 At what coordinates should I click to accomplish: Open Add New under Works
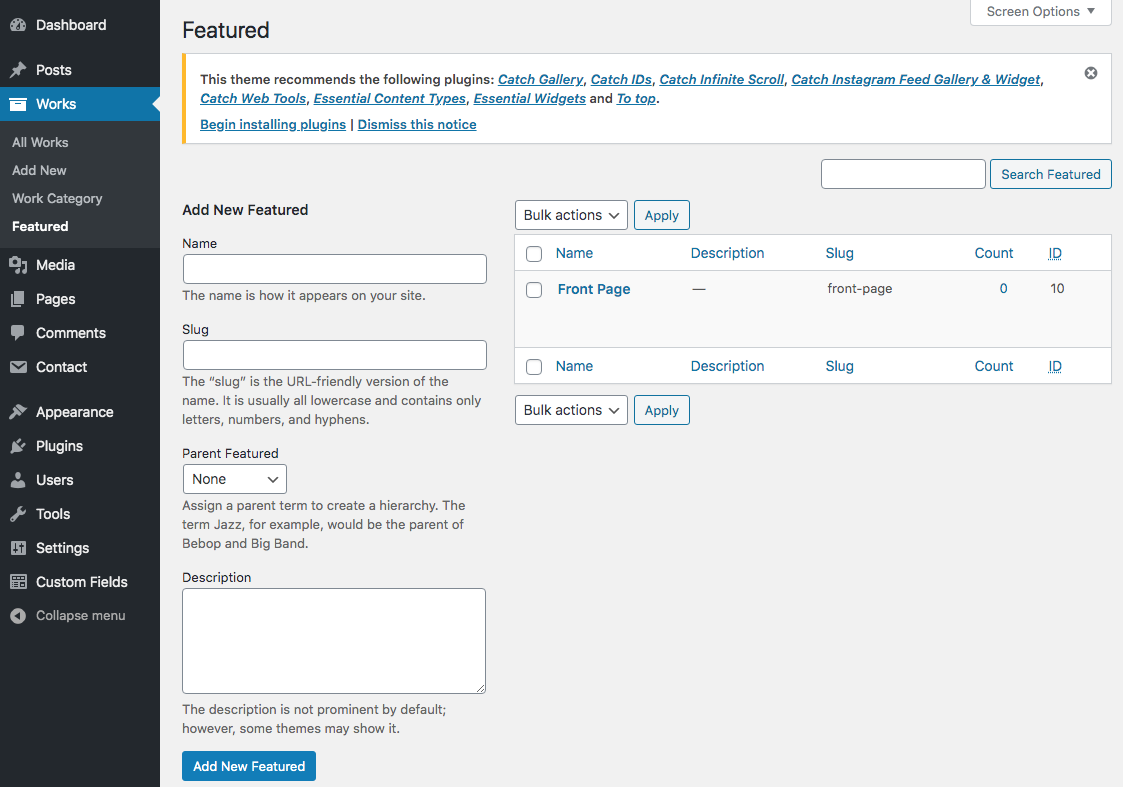(x=39, y=170)
